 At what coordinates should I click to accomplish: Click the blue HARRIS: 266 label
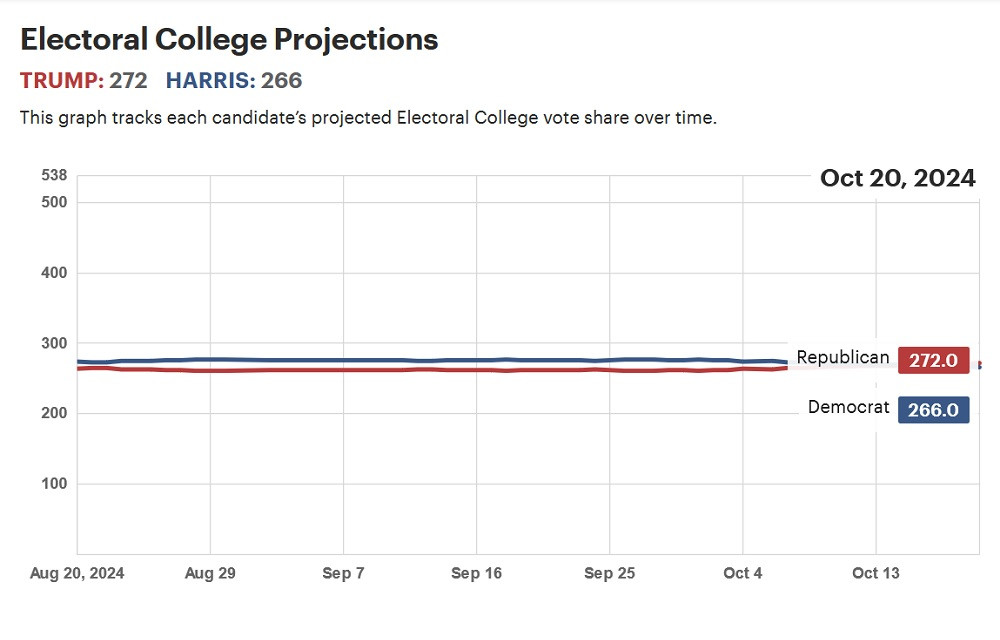point(234,81)
